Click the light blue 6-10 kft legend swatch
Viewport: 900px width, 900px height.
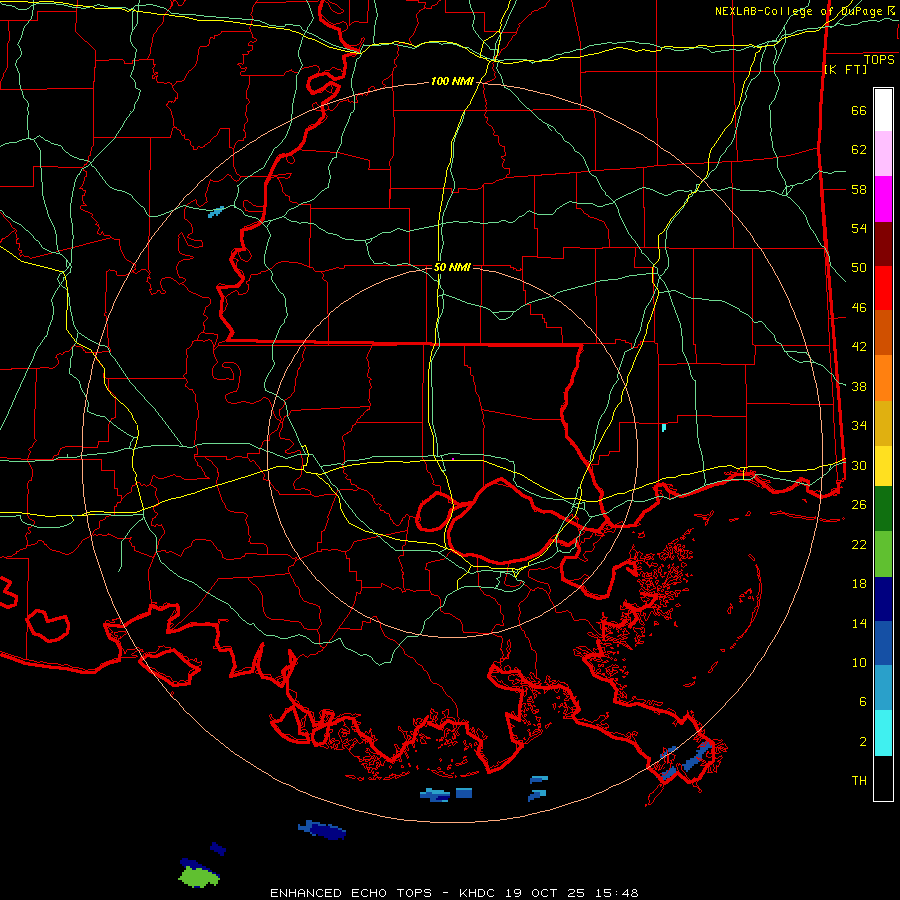[x=883, y=688]
